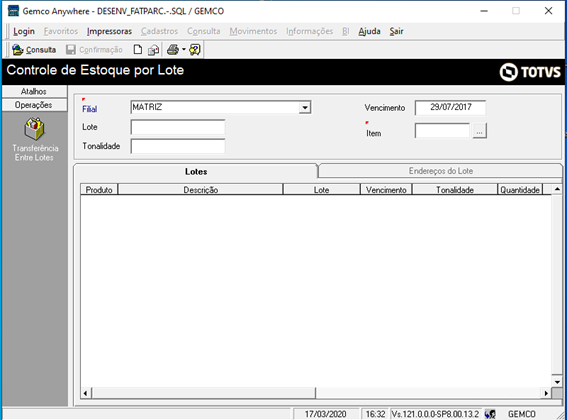Click the GEMCO user in status bar
The image size is (567, 420).
tap(521, 414)
